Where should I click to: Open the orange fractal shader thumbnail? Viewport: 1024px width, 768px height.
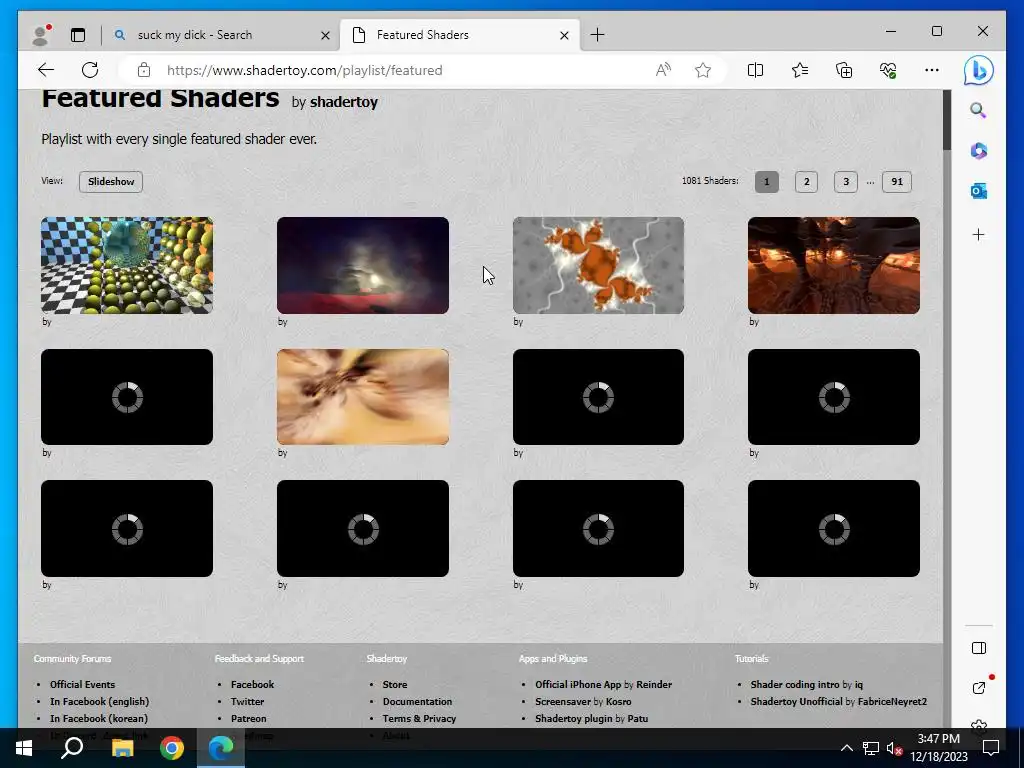tap(598, 265)
